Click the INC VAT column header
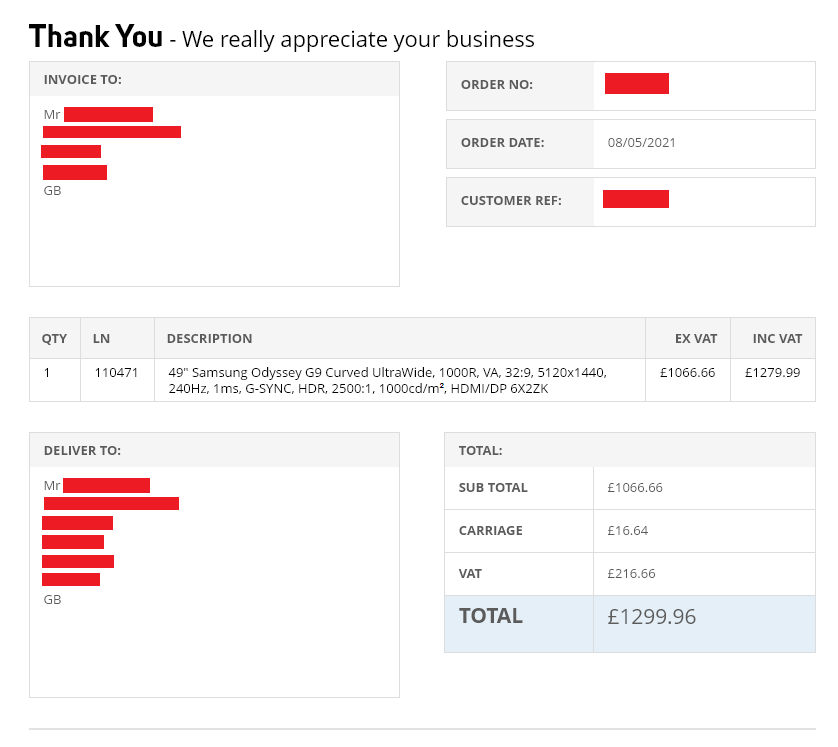 pyautogui.click(x=777, y=339)
